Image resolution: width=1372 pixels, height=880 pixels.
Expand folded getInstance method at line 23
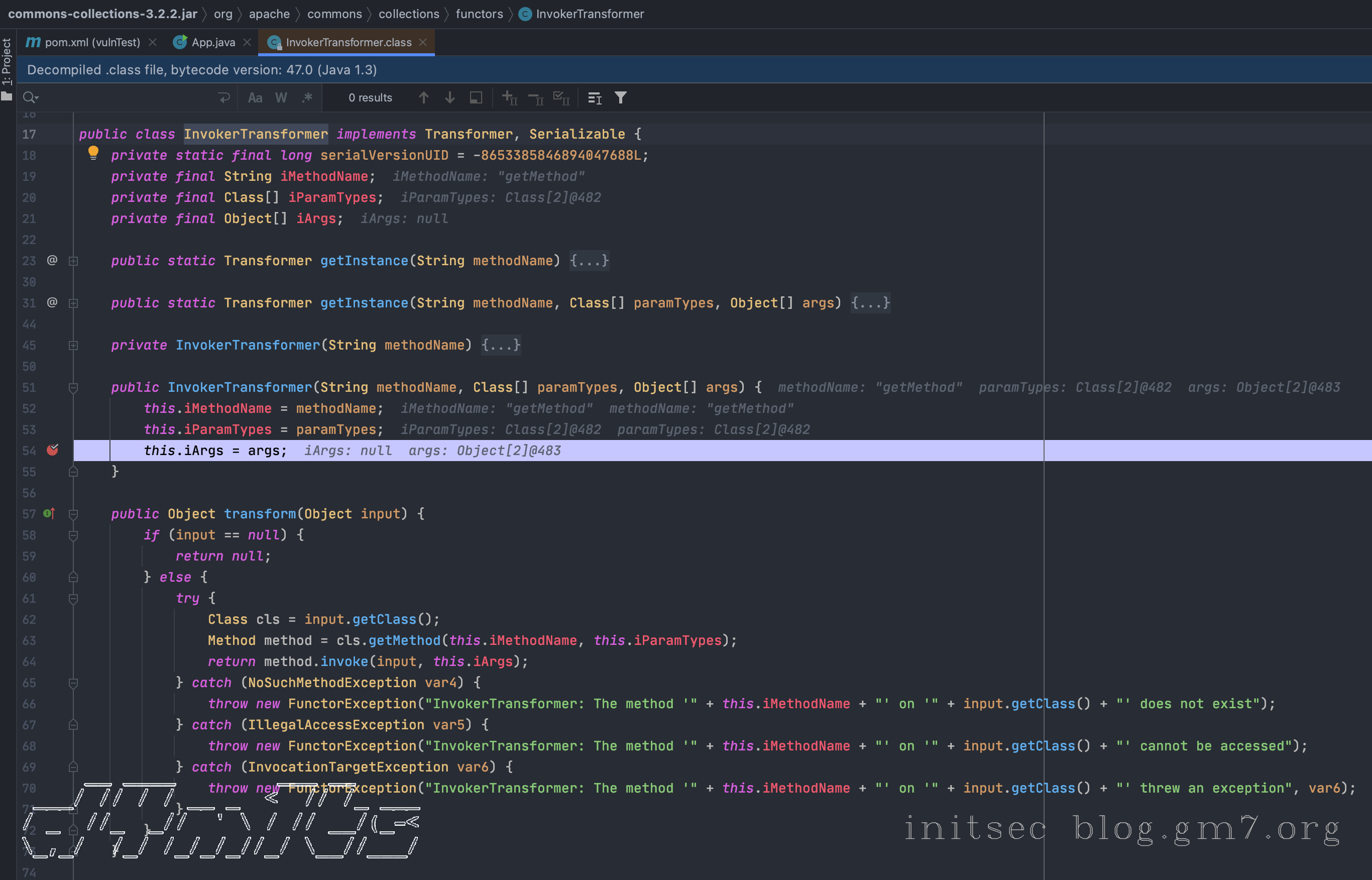tap(73, 261)
